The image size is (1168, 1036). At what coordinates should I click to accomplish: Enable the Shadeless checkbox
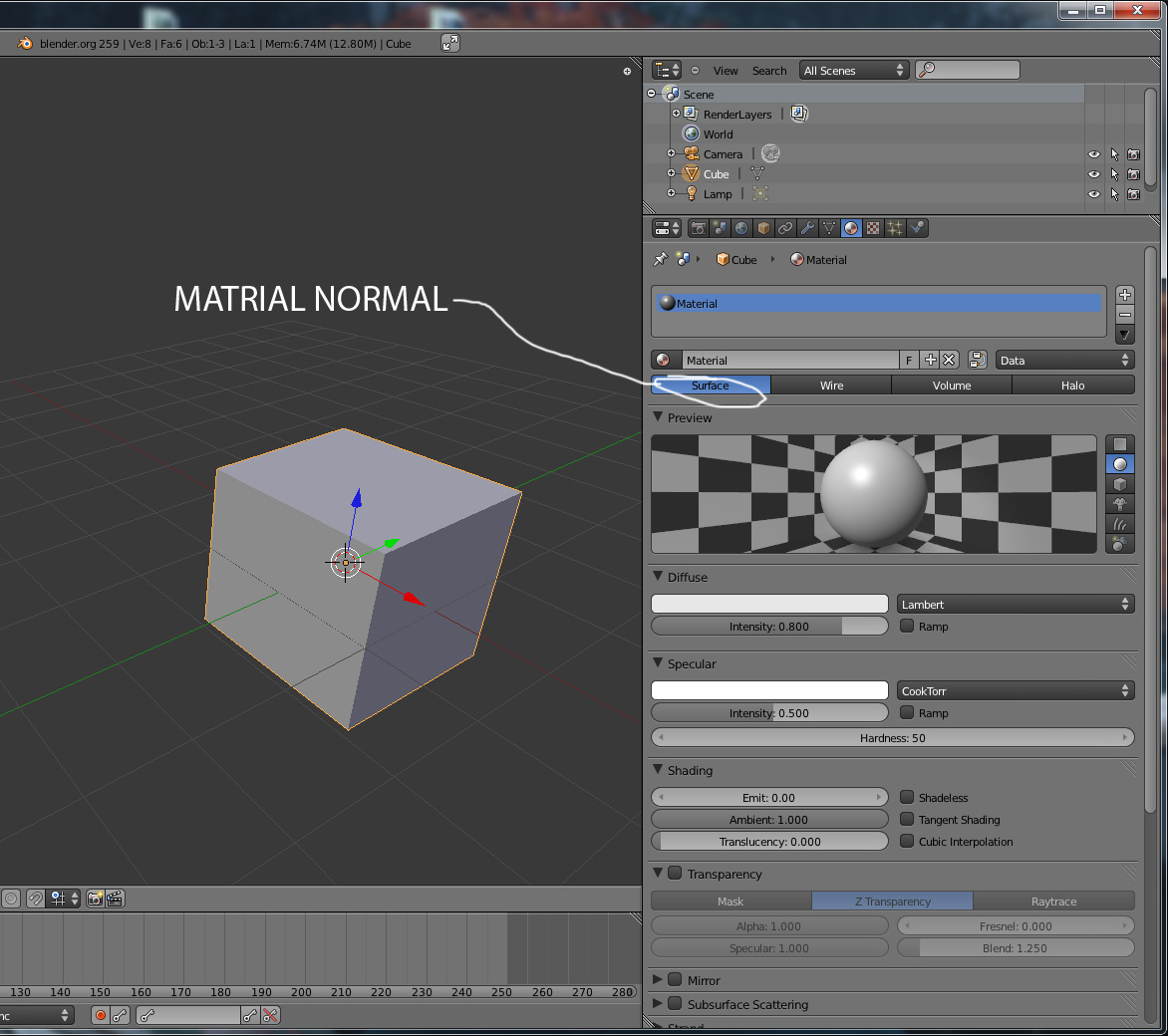(907, 797)
